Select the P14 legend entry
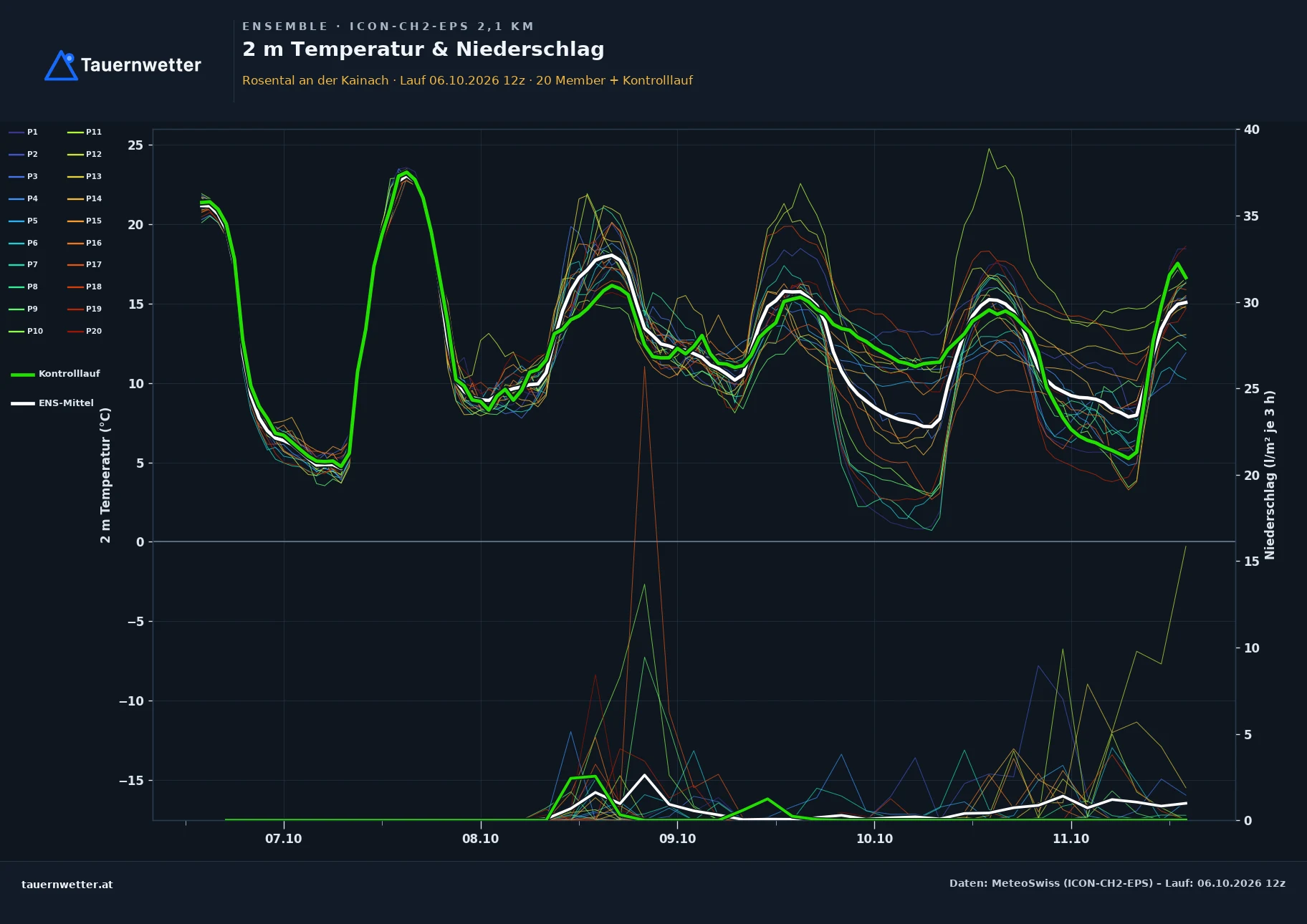 85,198
